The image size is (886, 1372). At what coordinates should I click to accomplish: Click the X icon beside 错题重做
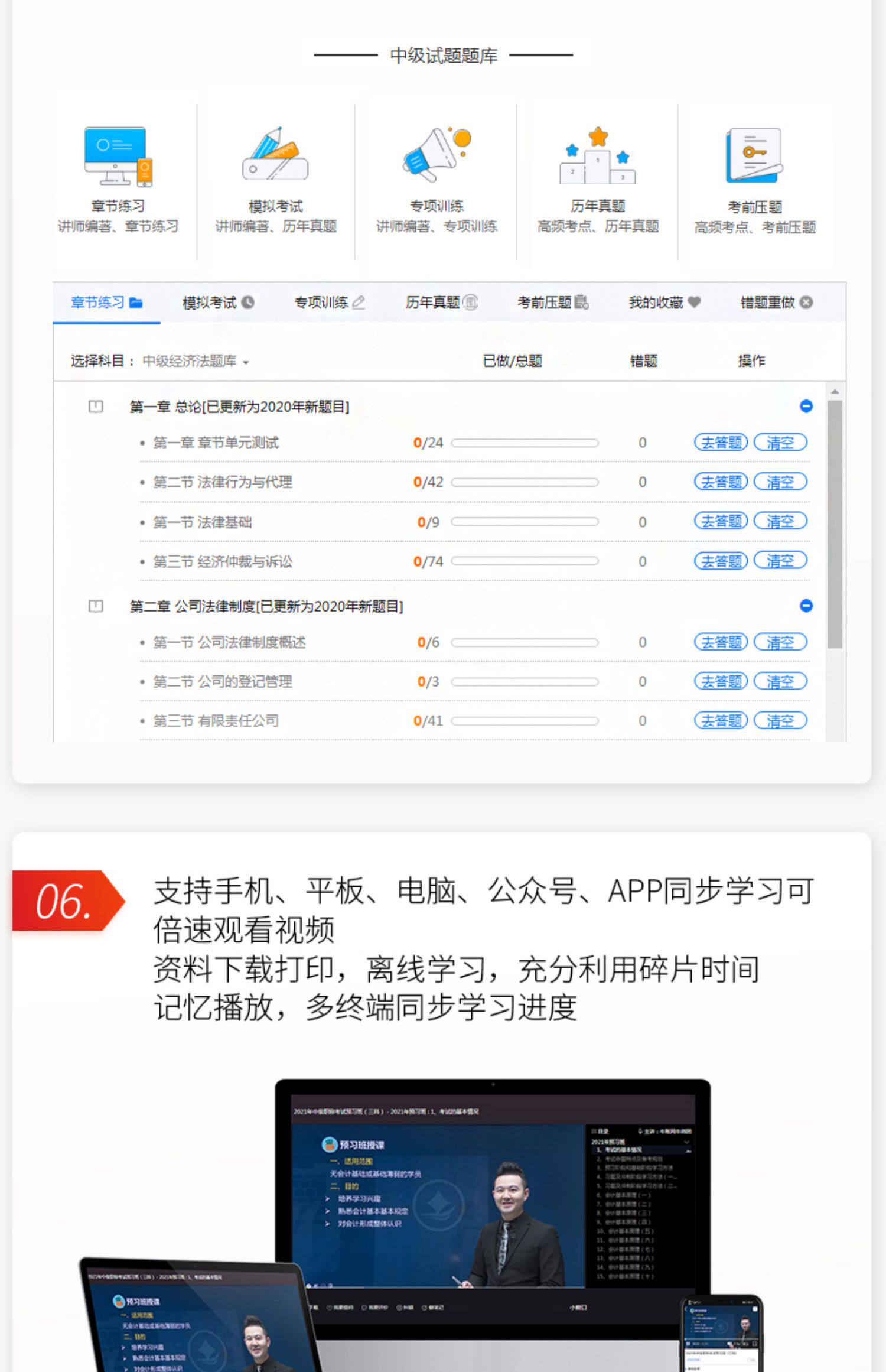point(806,303)
